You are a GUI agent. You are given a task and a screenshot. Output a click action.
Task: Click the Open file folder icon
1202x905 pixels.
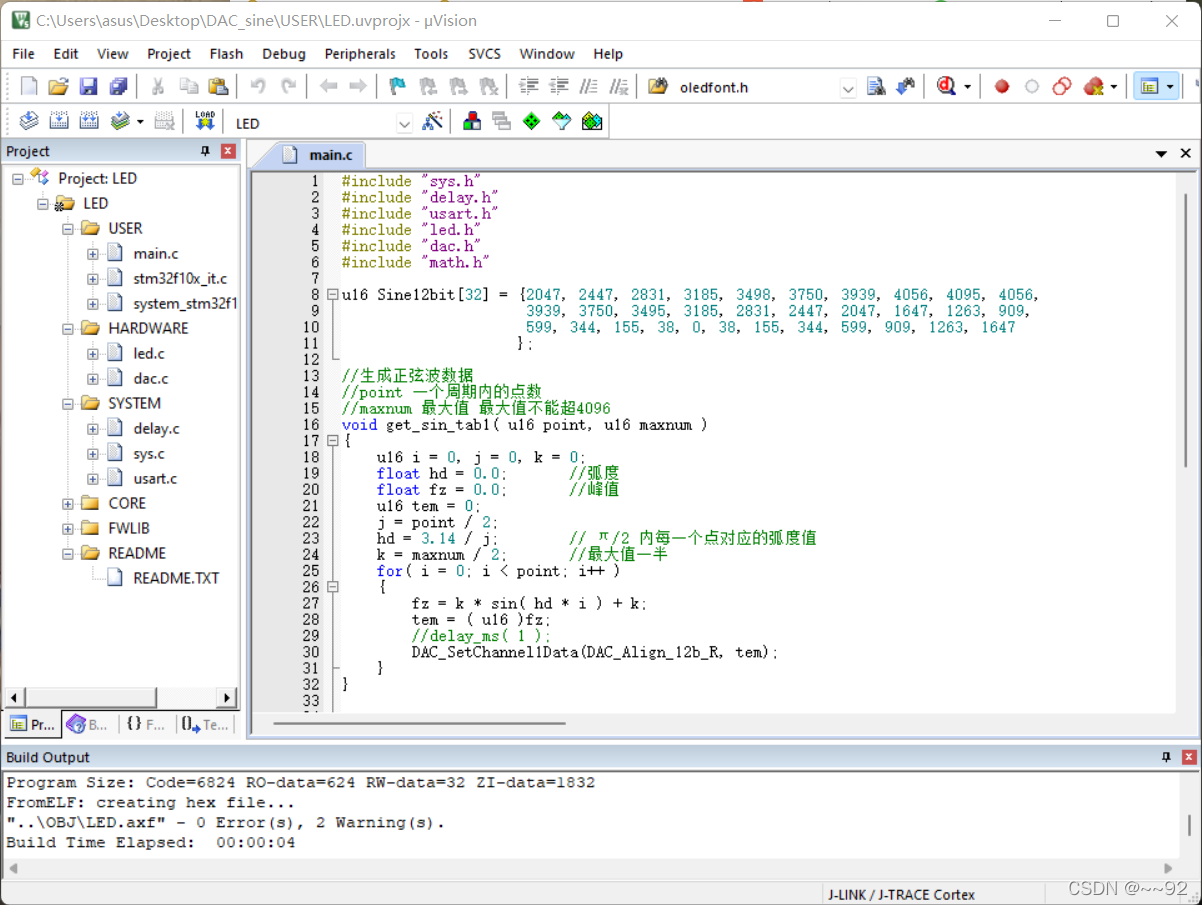click(x=59, y=87)
